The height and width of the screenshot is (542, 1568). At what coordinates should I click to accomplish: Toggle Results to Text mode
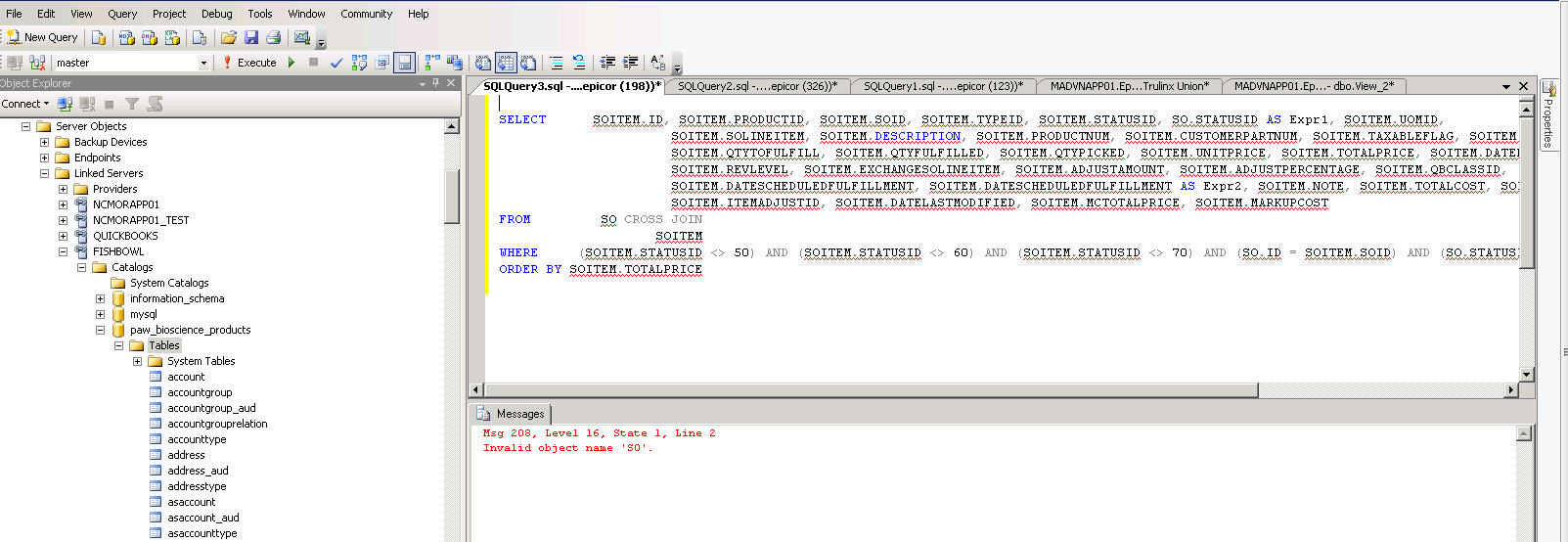click(483, 63)
